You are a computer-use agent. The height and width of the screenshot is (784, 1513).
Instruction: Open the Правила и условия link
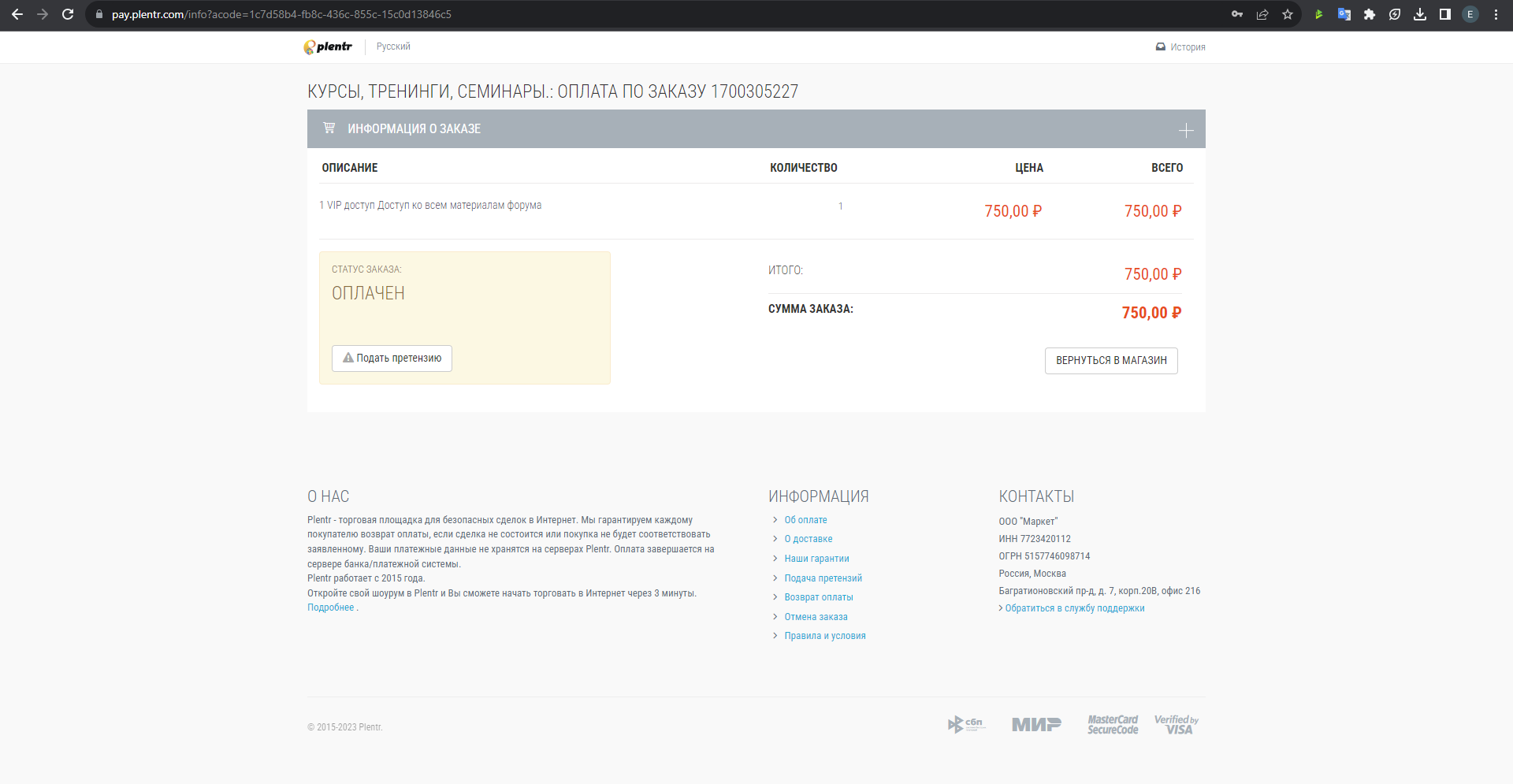click(825, 636)
